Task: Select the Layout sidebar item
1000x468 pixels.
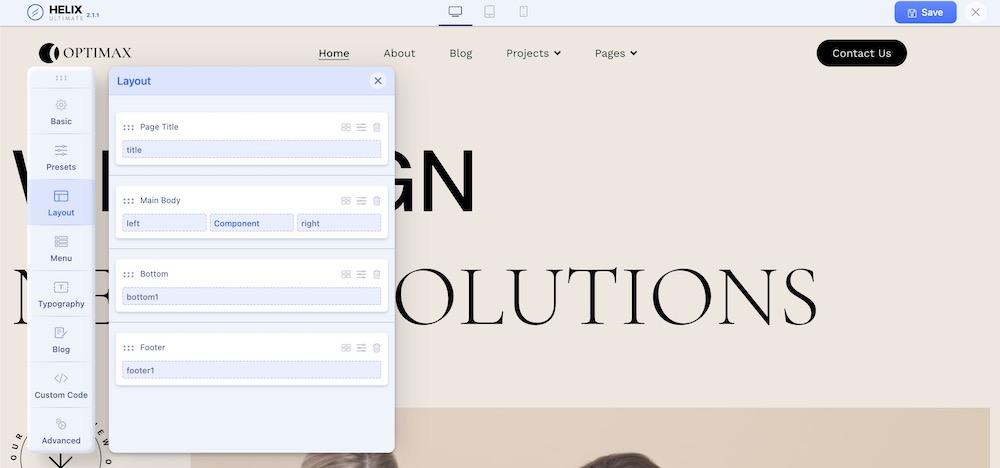Action: pos(61,202)
